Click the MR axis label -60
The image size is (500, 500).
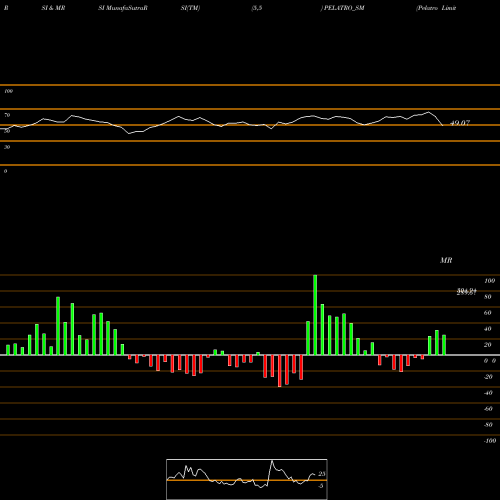coord(488,409)
